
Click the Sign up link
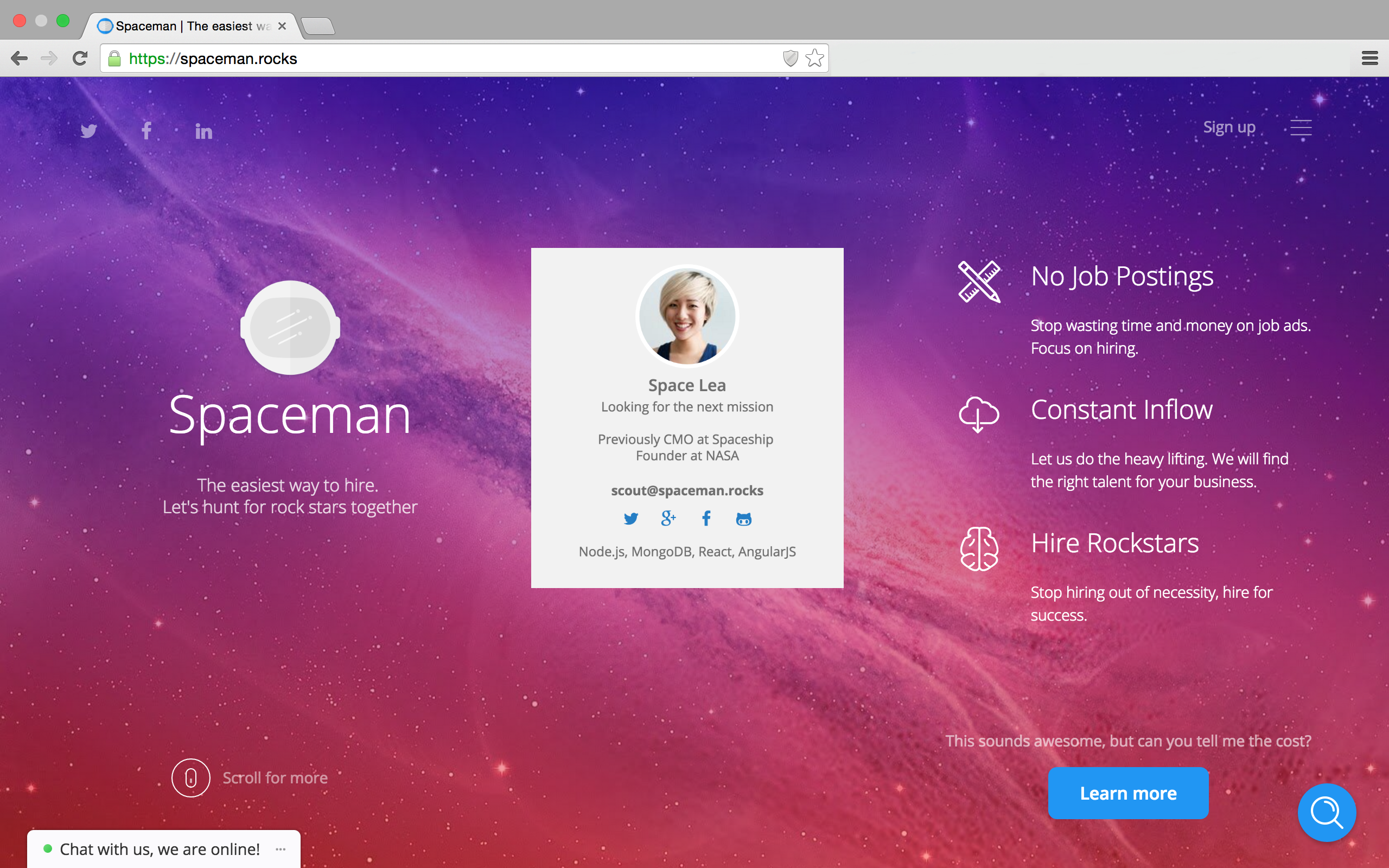(1229, 127)
